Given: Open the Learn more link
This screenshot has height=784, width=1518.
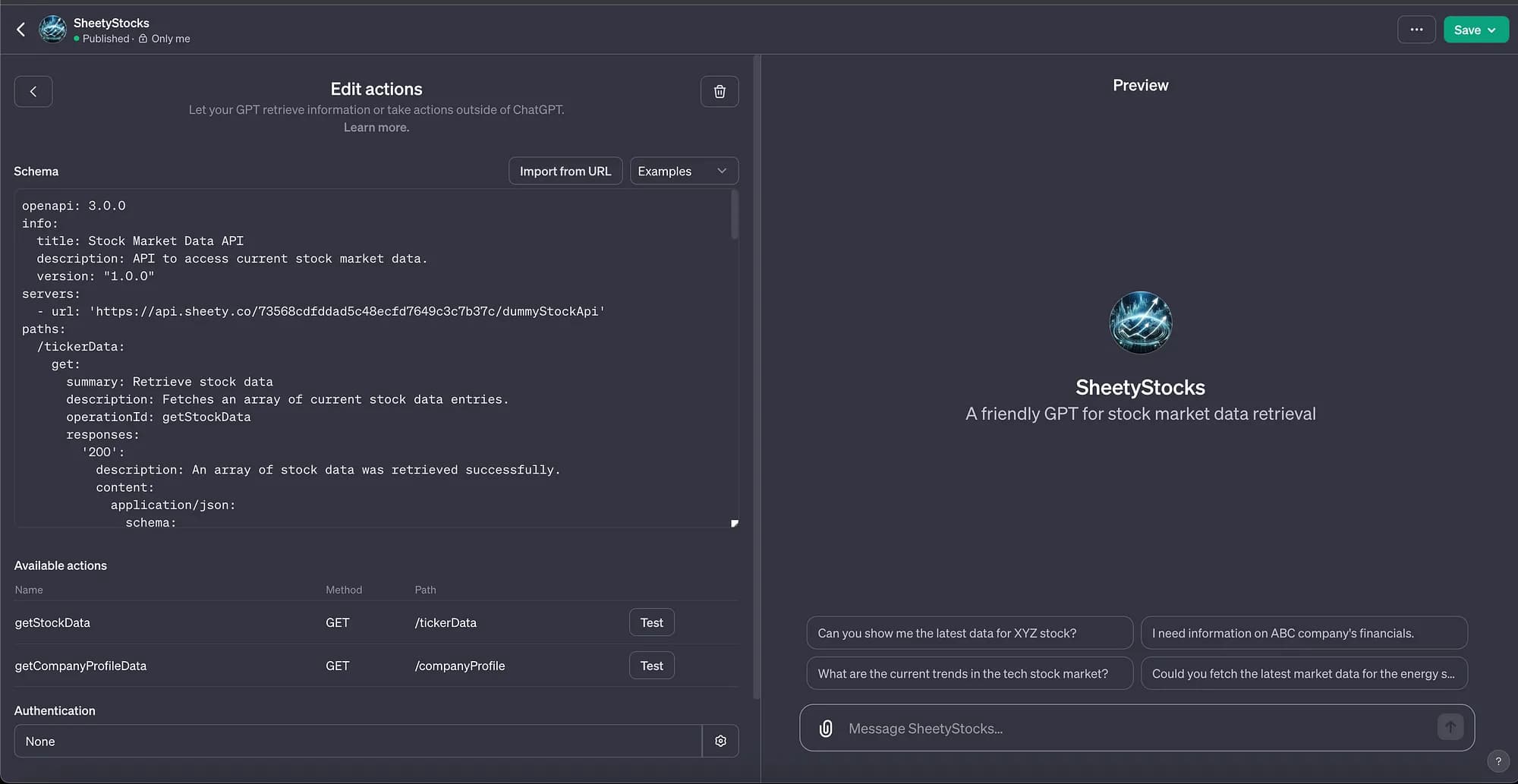Looking at the screenshot, I should click(376, 127).
